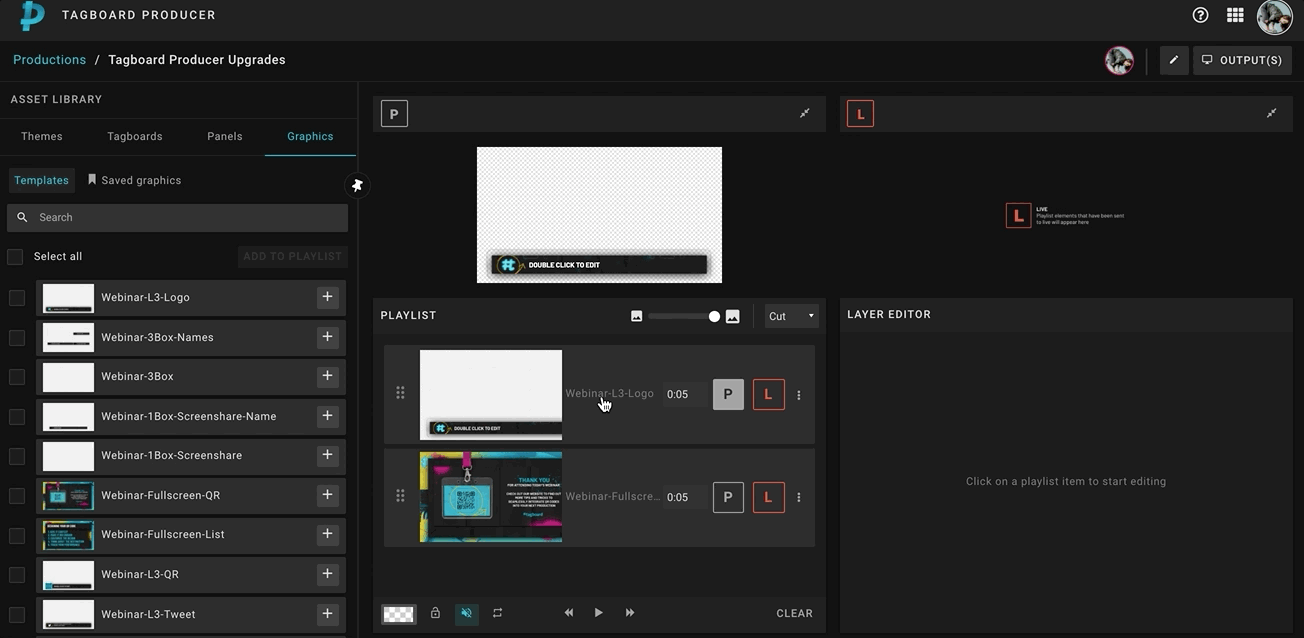
Task: Toggle playlist loop icon
Action: coord(497,613)
